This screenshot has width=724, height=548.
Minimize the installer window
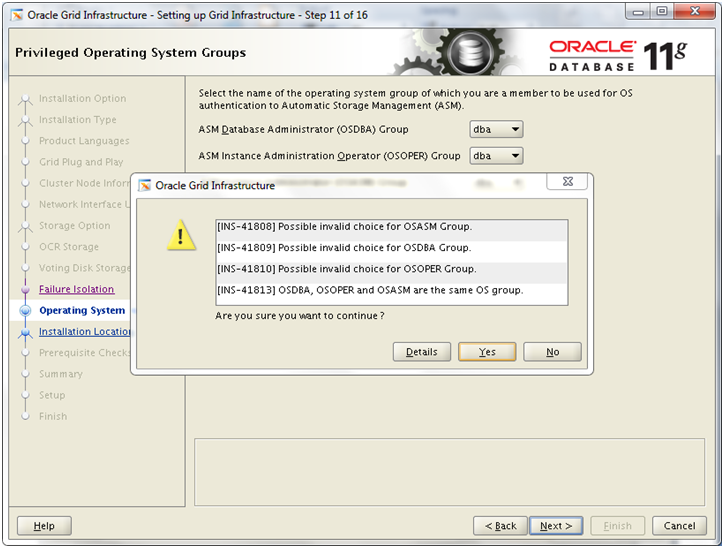[x=639, y=12]
